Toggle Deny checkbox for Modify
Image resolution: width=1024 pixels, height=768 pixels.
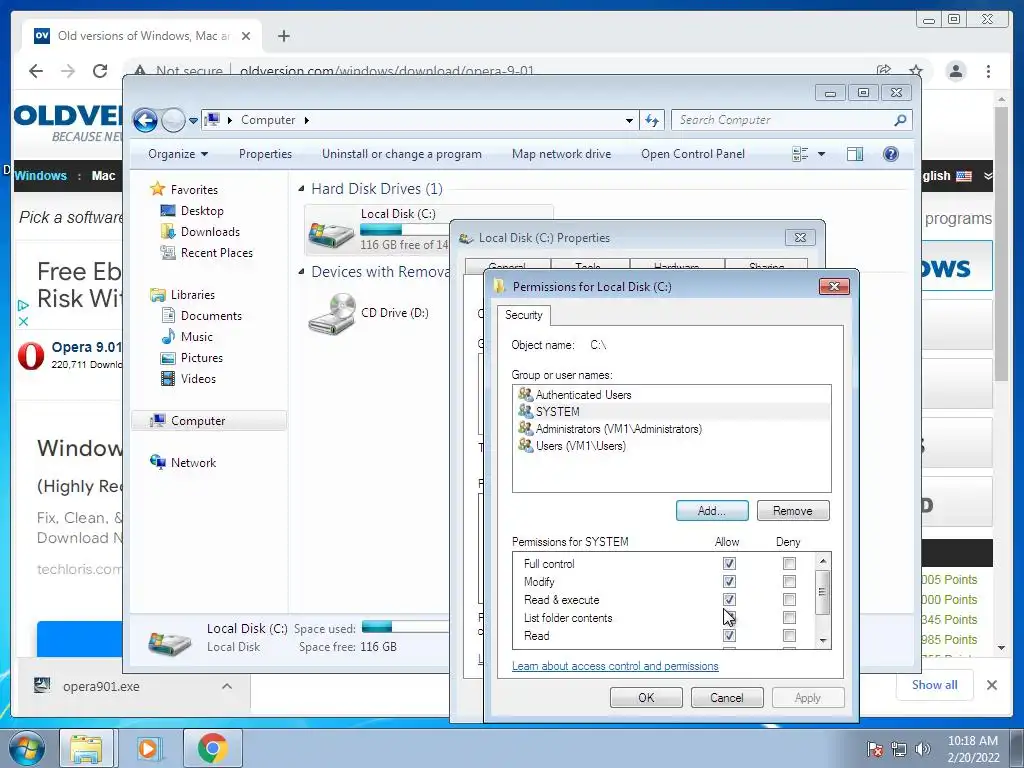790,581
